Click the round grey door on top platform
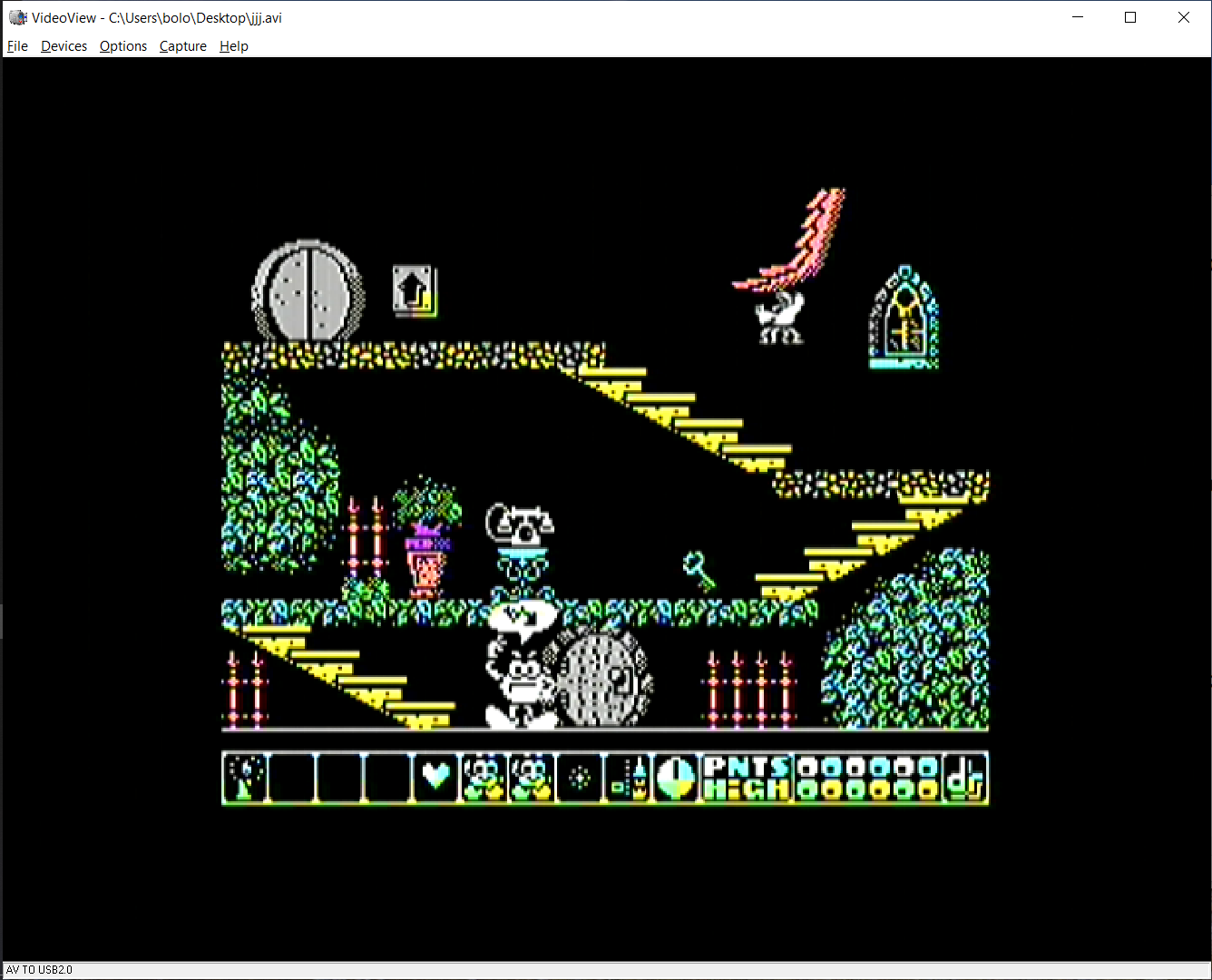1212x980 pixels. [x=308, y=291]
